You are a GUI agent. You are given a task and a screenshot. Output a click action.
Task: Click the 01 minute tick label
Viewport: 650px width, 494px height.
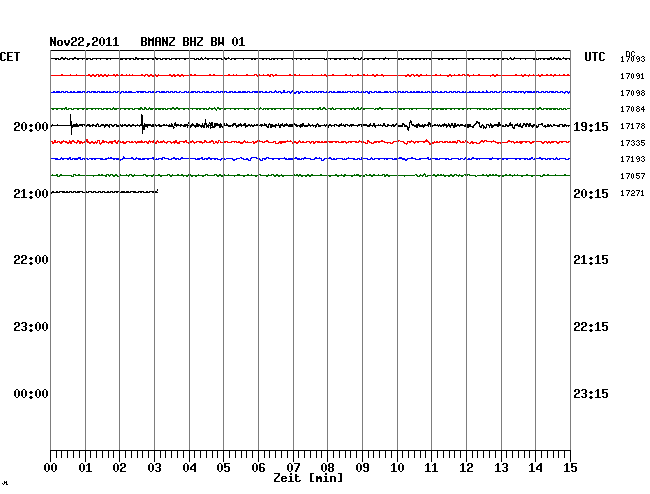pos(85,468)
